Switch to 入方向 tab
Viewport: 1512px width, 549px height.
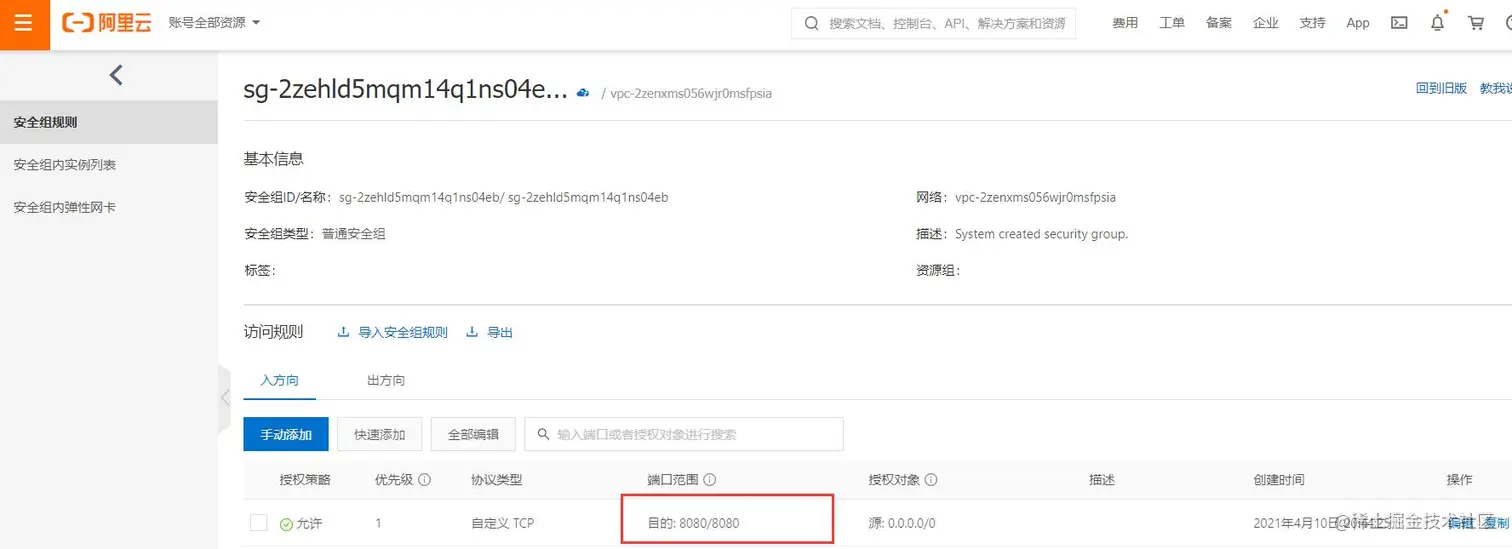pos(280,381)
